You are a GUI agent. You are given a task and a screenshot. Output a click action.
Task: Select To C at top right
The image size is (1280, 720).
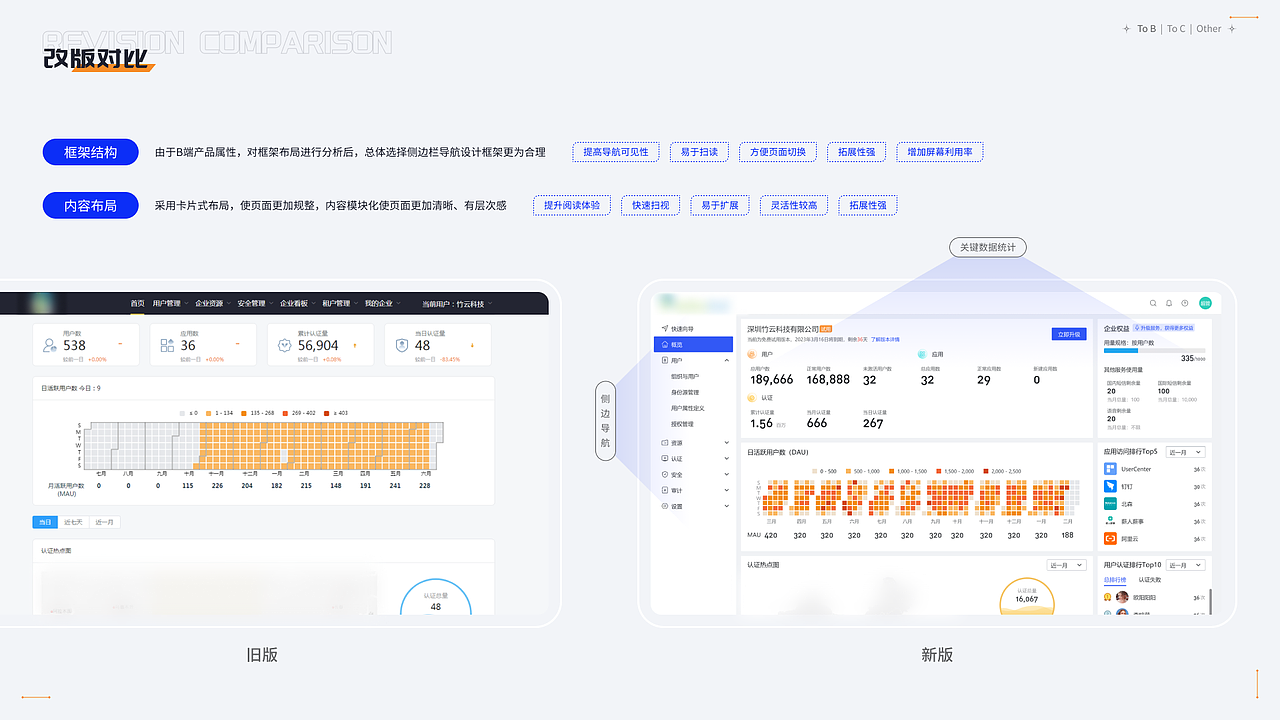point(1176,29)
